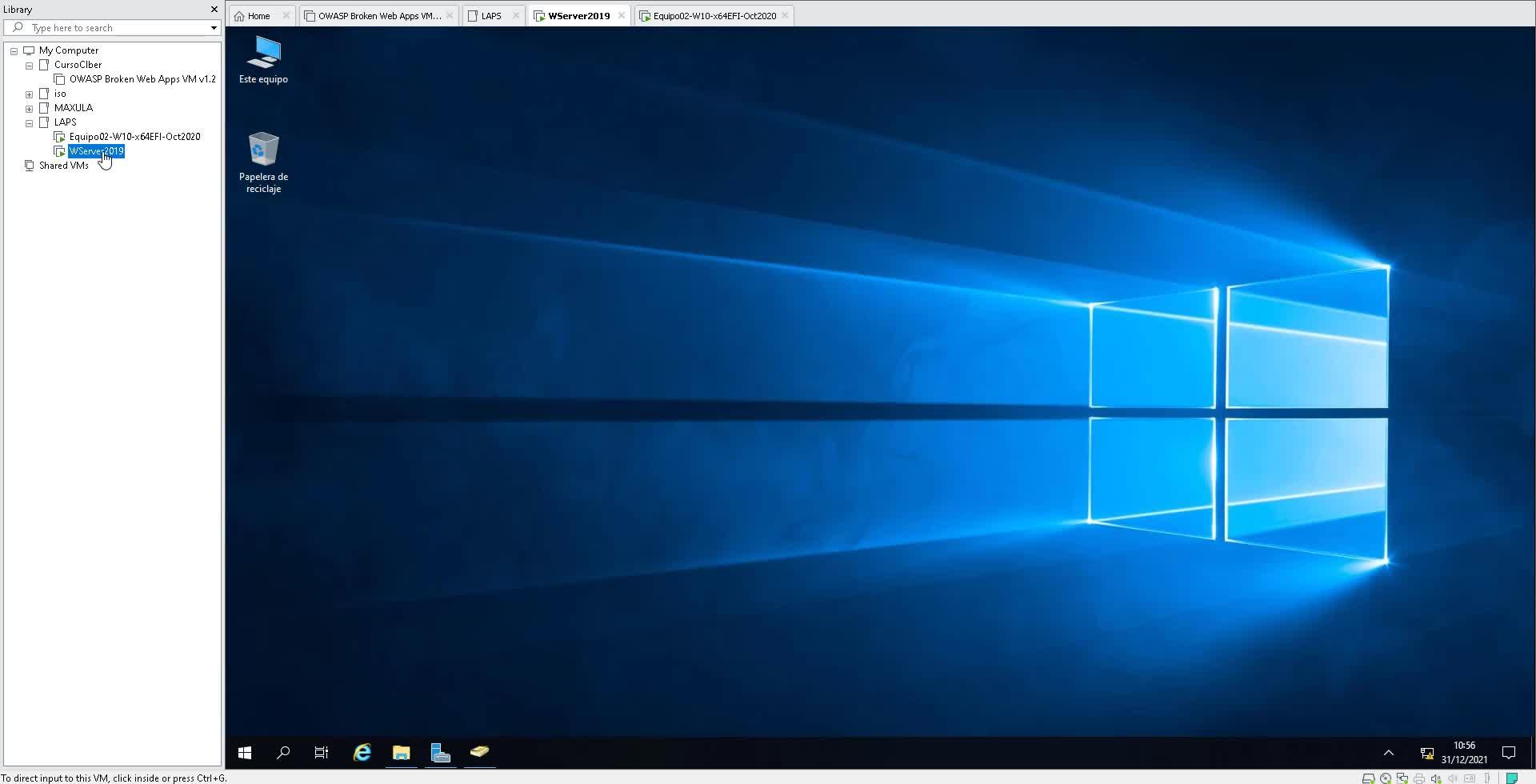
Task: Close the WServer2019 tab
Action: tap(622, 15)
